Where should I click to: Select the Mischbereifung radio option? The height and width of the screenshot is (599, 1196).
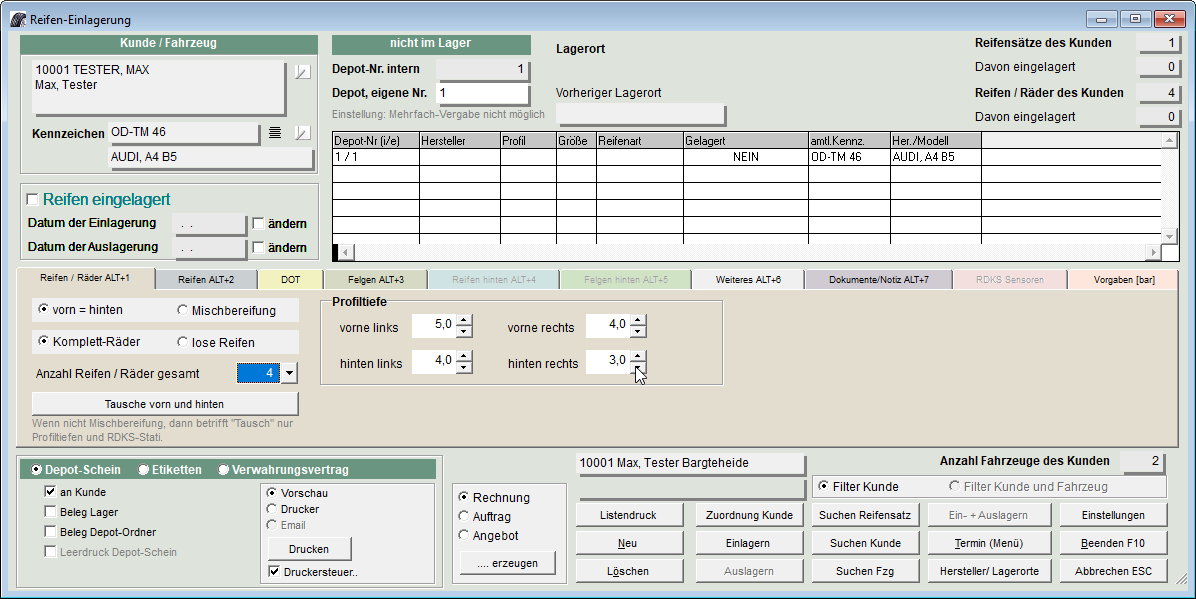tap(182, 310)
